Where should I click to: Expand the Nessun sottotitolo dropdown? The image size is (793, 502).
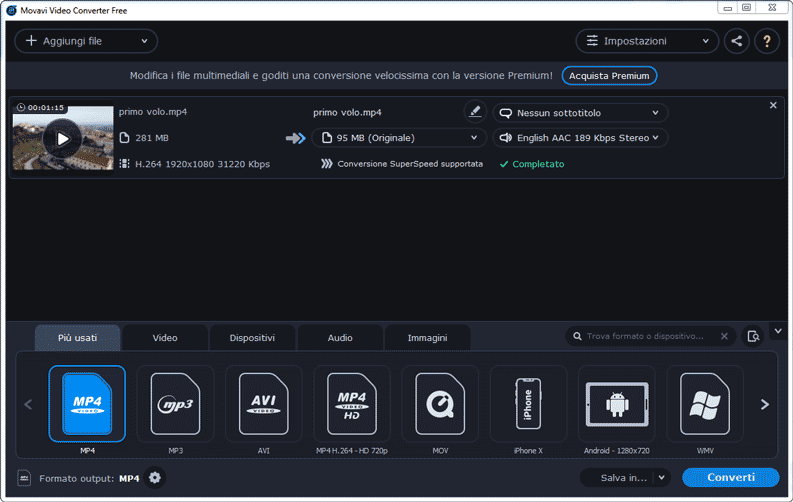[580, 113]
